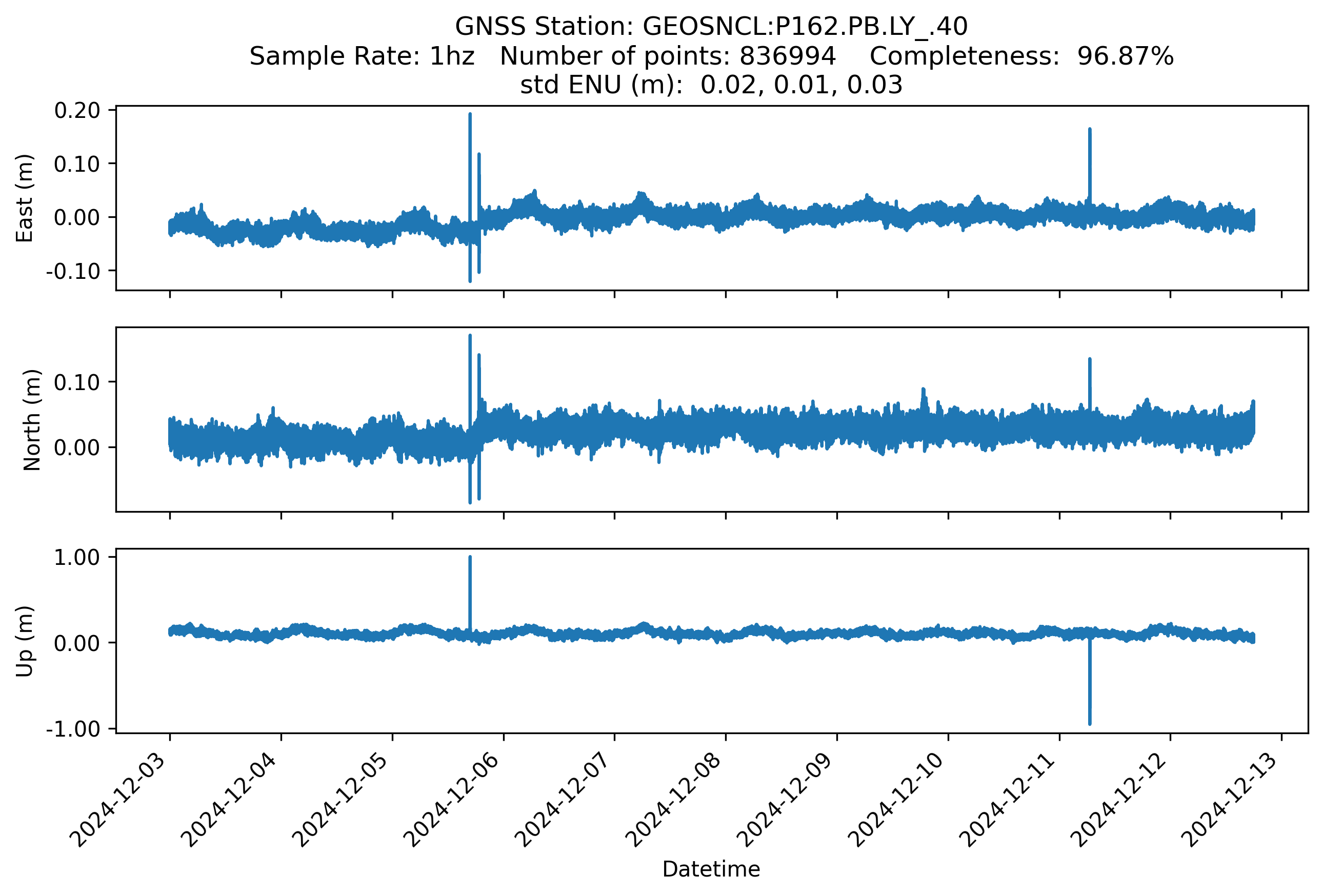
Task: Click the 0.10 North axis tick label
Action: pos(77,382)
